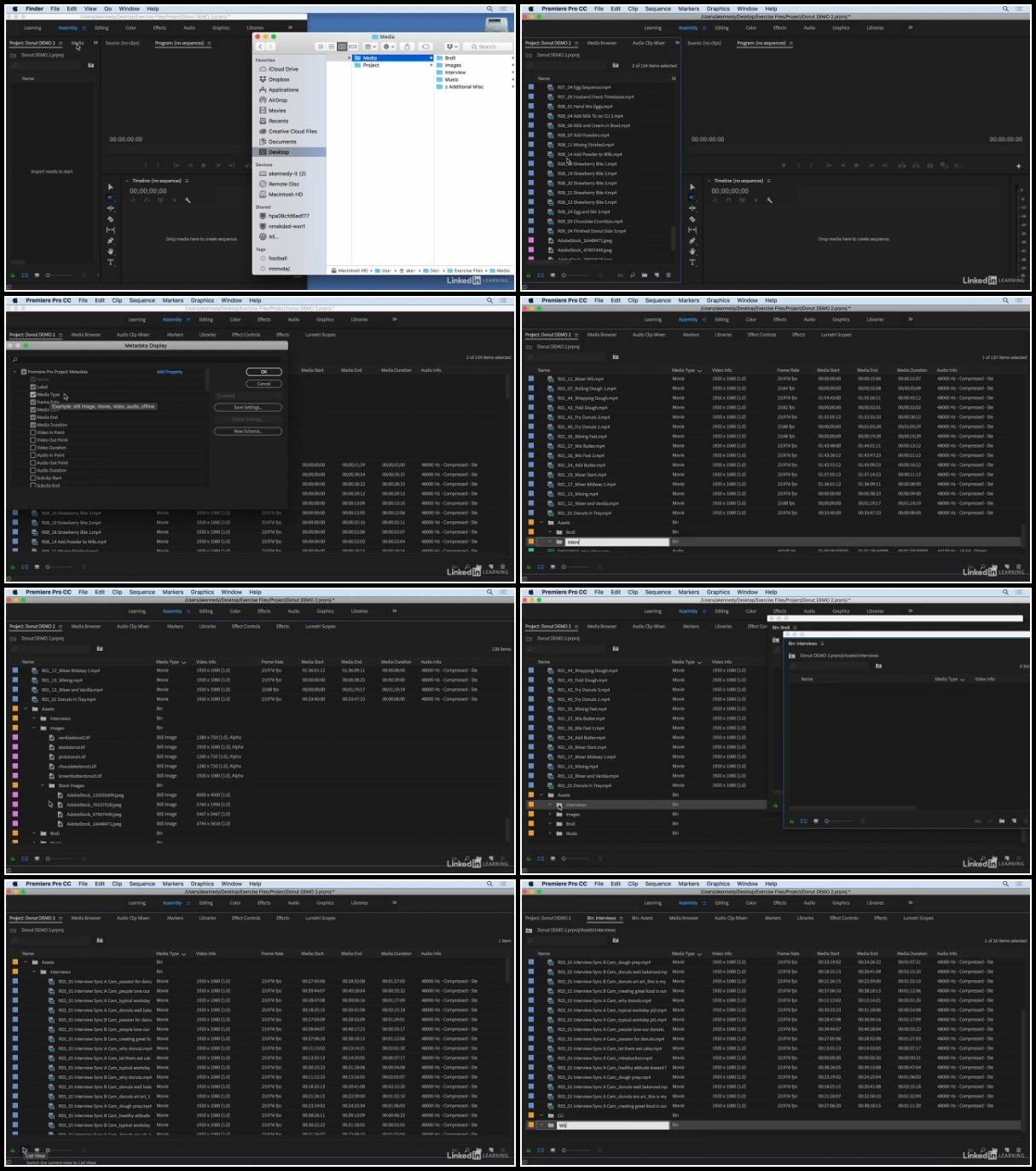The width and height of the screenshot is (1036, 1171).
Task: Click the Metadata Display search field
Action: pos(145,359)
